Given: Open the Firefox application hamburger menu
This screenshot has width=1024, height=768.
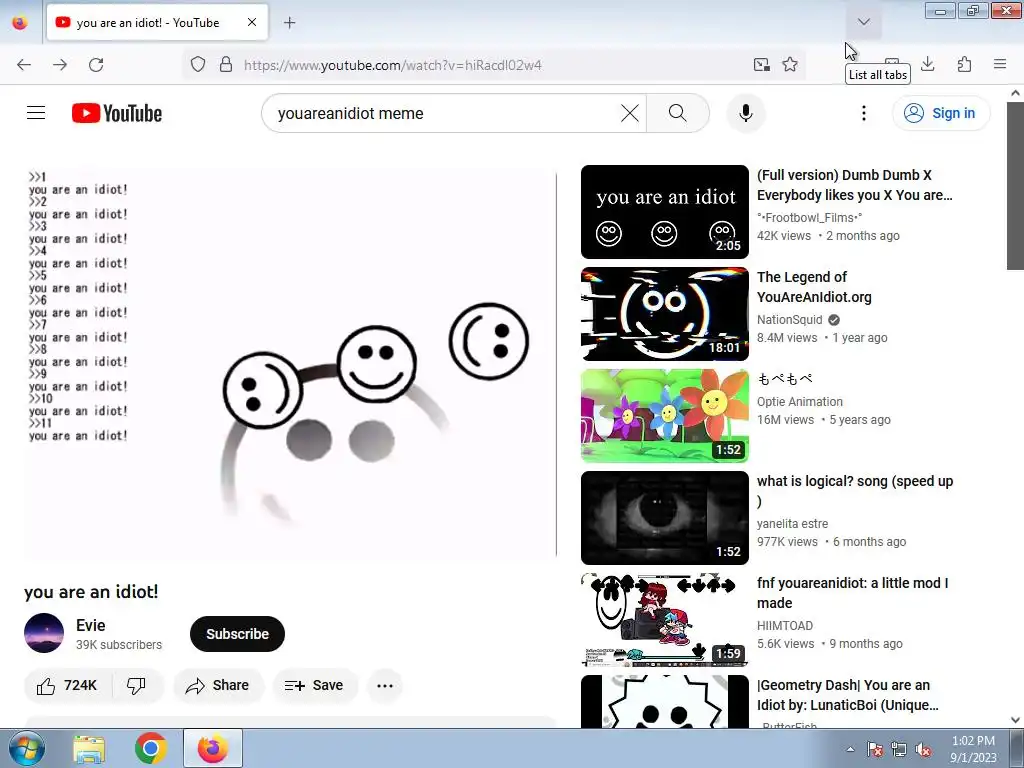Looking at the screenshot, I should click(x=1000, y=64).
